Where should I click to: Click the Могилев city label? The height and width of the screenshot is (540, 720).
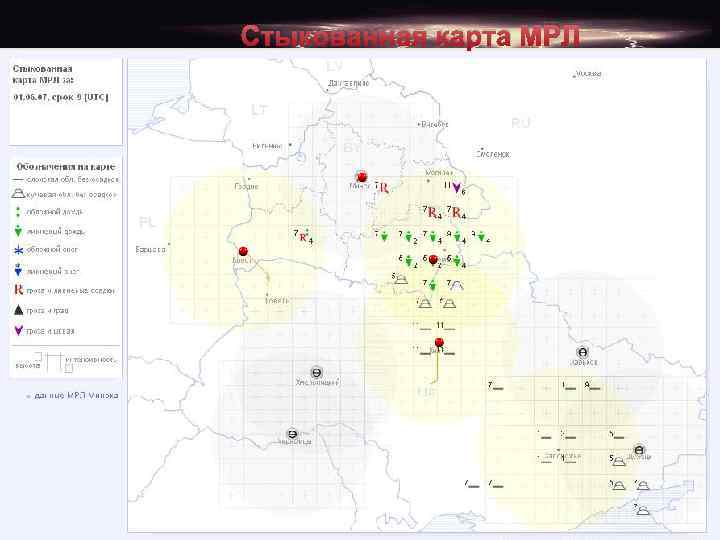coord(439,173)
